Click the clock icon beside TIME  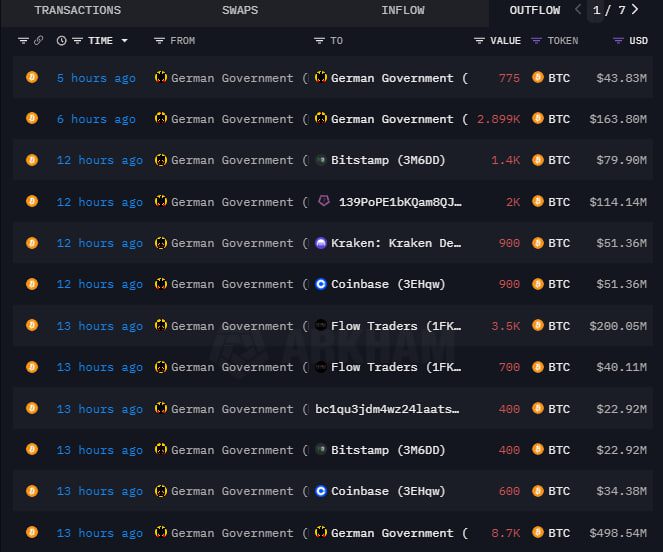61,41
